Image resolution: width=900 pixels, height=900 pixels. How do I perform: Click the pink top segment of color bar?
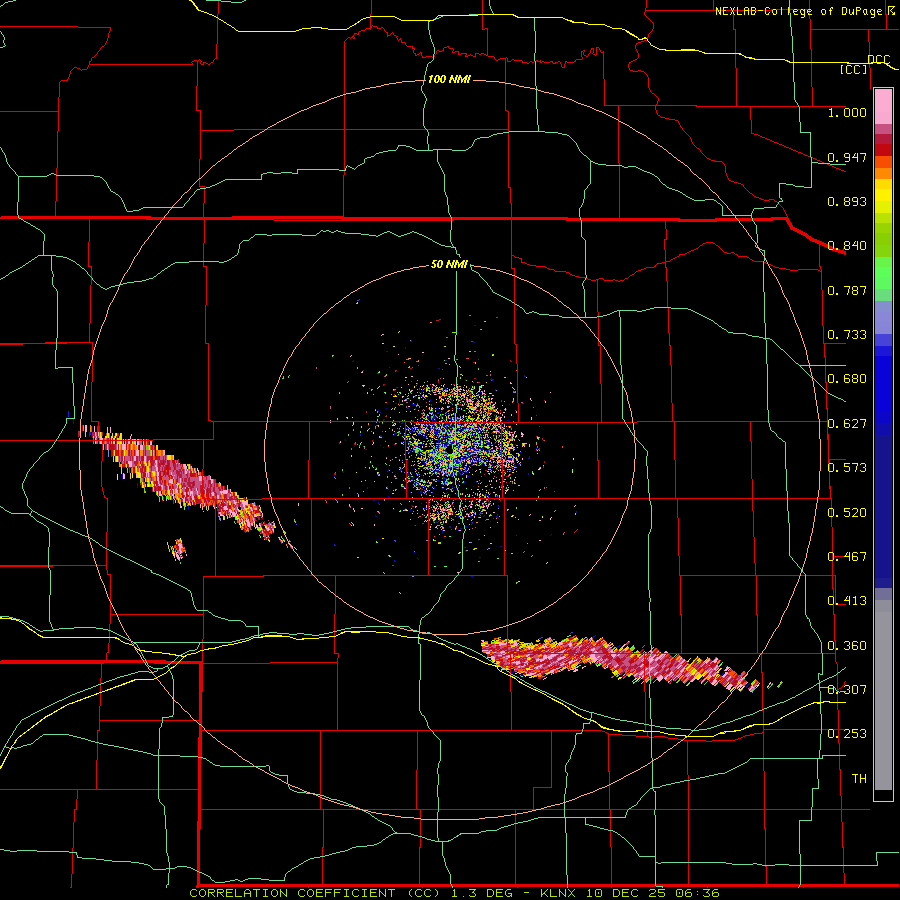883,106
